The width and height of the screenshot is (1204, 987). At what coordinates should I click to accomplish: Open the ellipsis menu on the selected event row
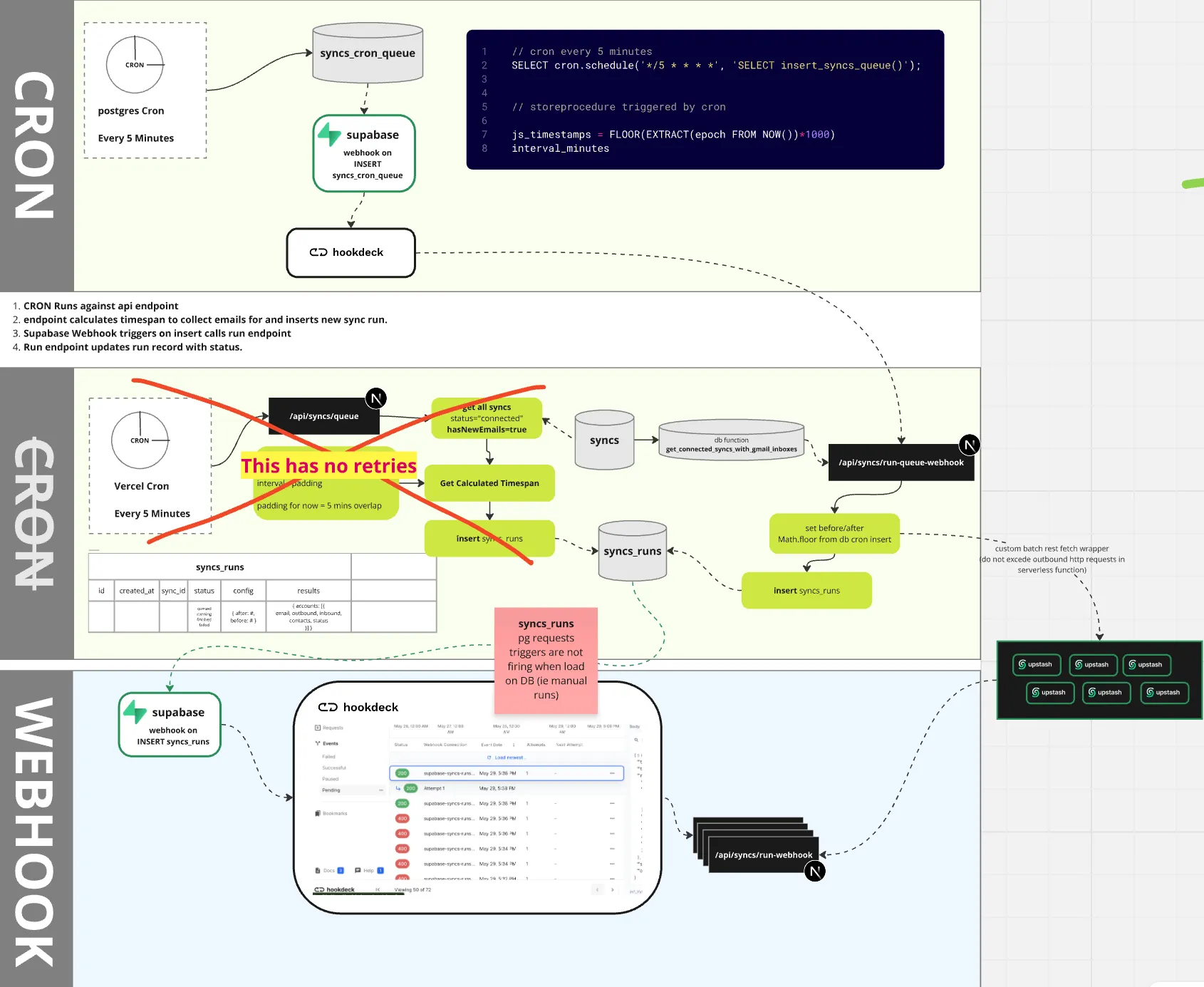[x=613, y=773]
